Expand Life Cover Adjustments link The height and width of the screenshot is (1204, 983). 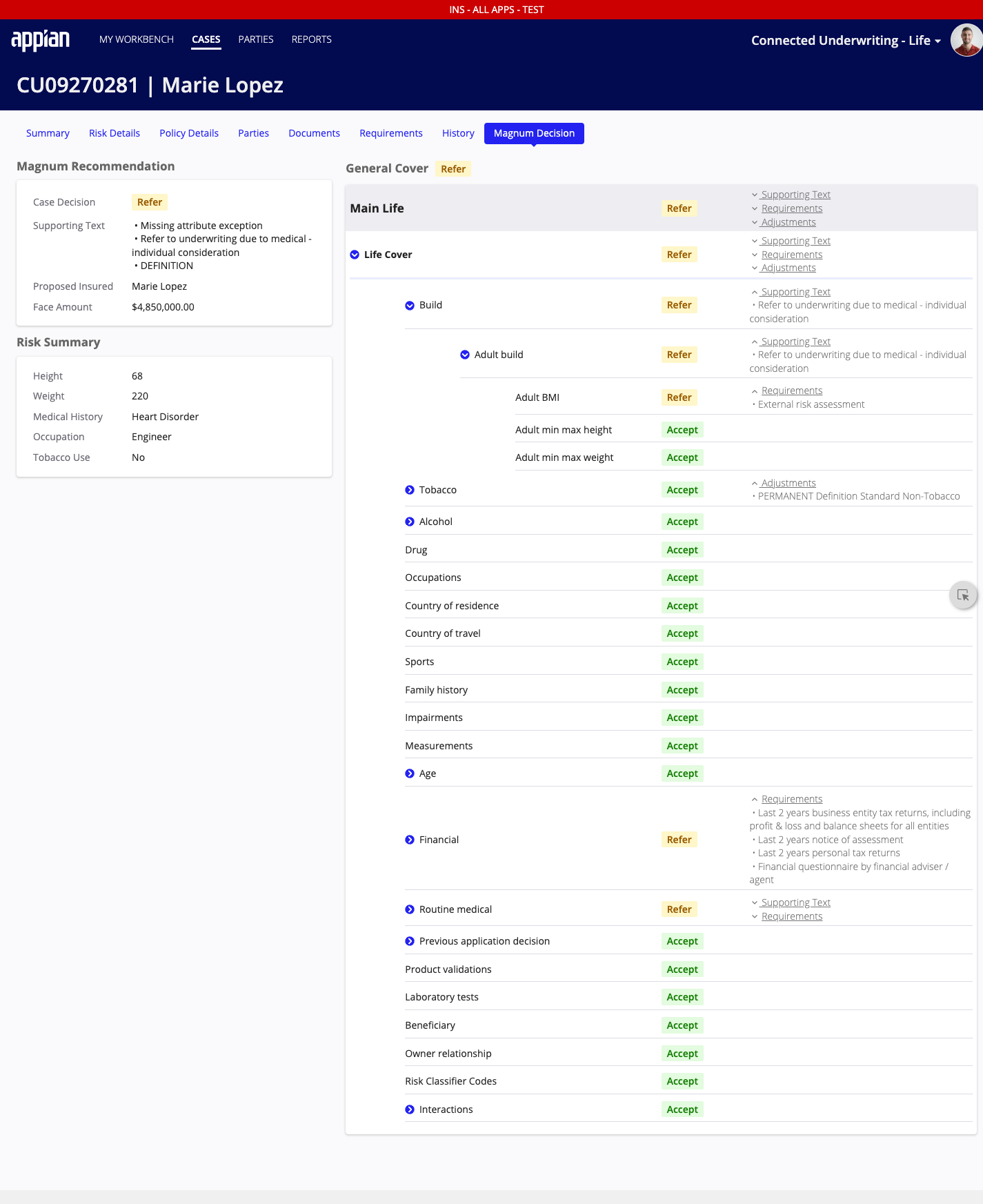pyautogui.click(x=784, y=268)
